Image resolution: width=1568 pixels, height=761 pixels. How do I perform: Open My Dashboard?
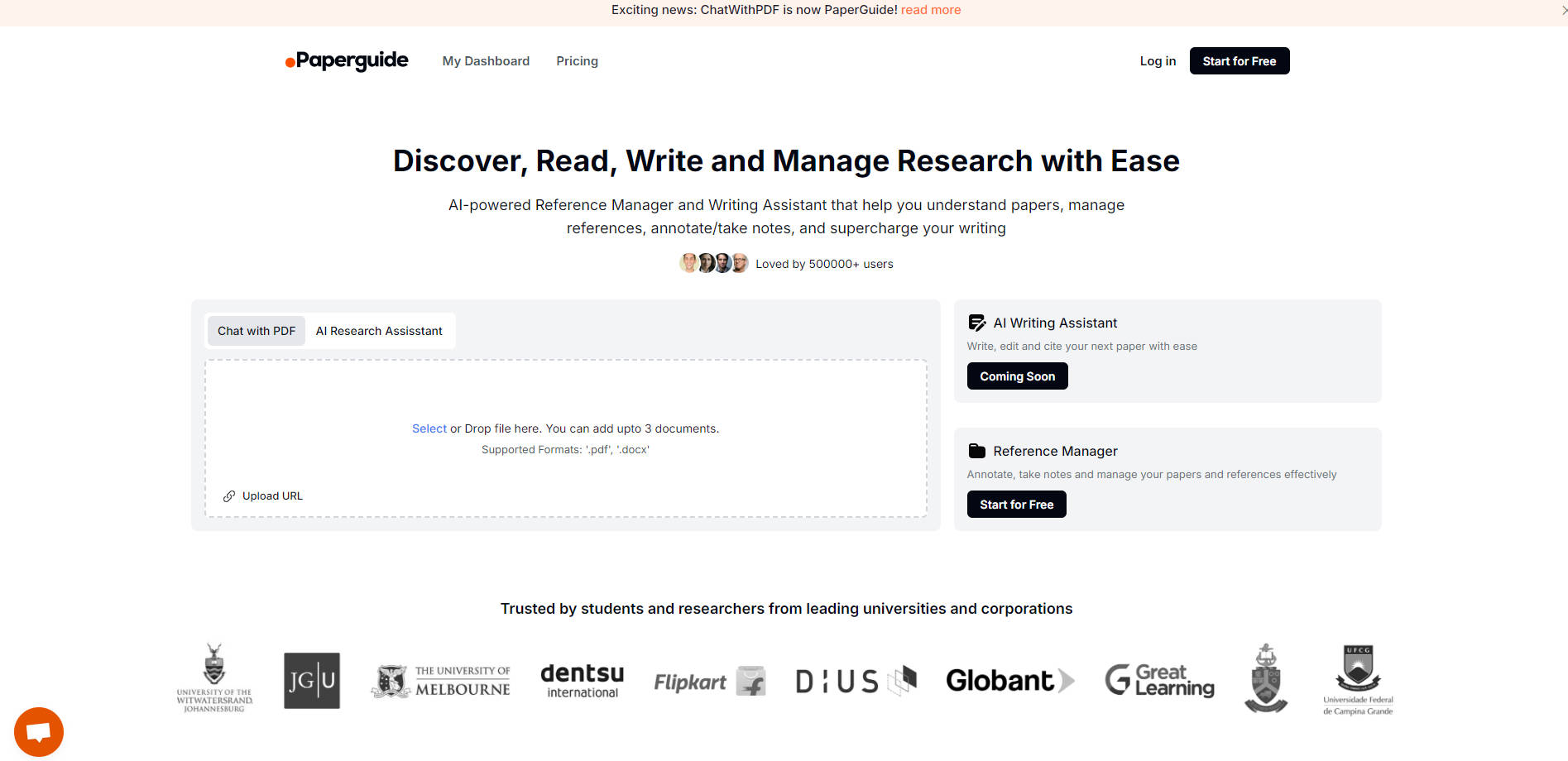tap(486, 60)
